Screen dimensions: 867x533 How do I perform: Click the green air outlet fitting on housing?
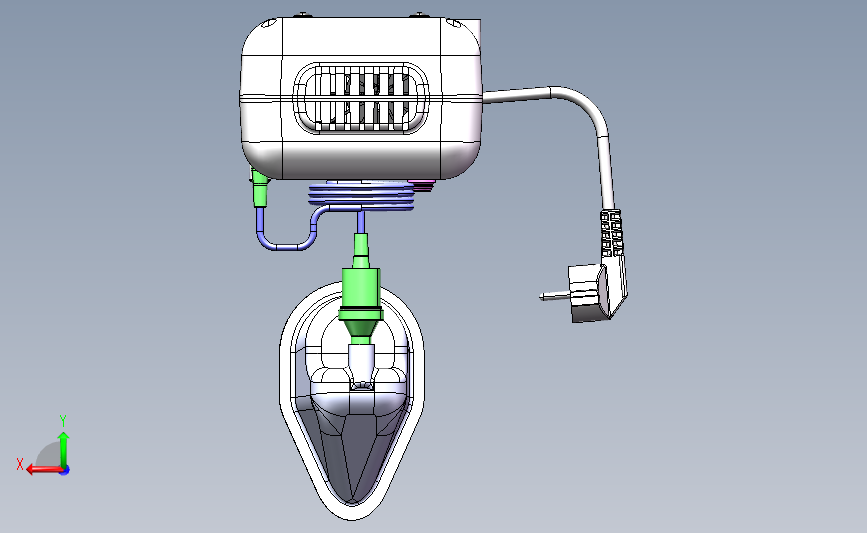[x=259, y=187]
